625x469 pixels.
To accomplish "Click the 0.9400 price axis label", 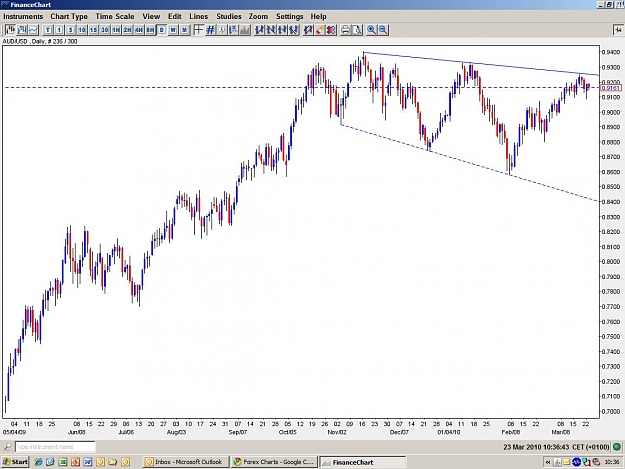I will [x=611, y=52].
